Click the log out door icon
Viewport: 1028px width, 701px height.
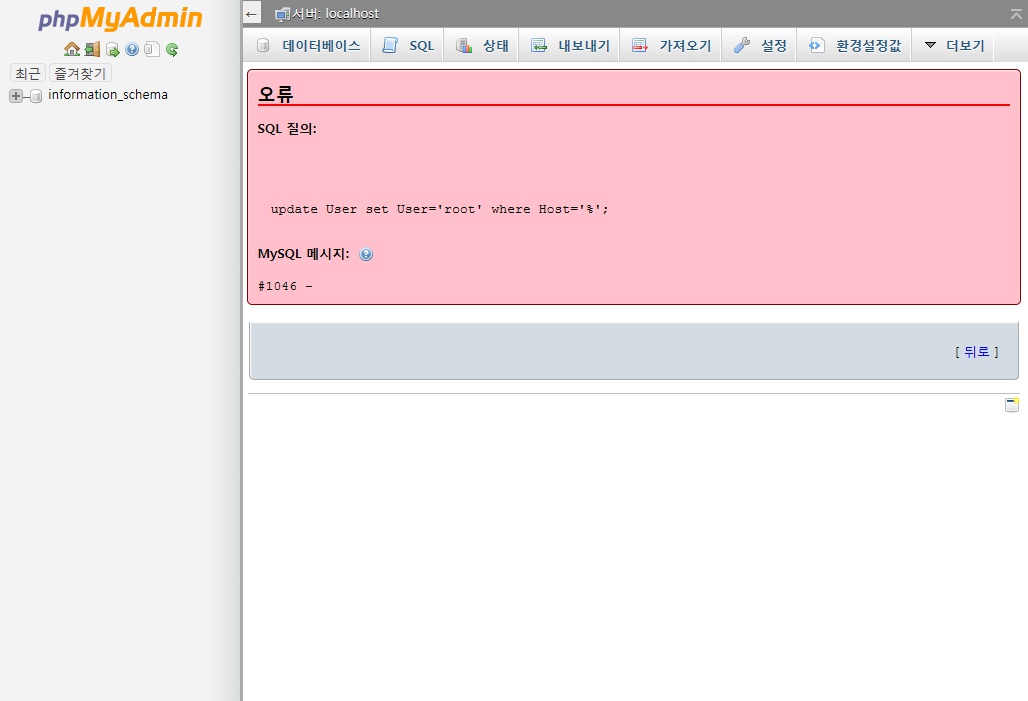pyautogui.click(x=92, y=49)
